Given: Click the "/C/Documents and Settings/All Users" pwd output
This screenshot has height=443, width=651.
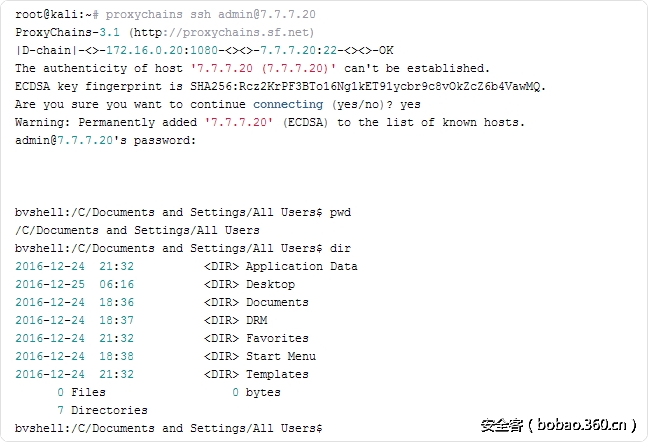Looking at the screenshot, I should pos(137,230).
